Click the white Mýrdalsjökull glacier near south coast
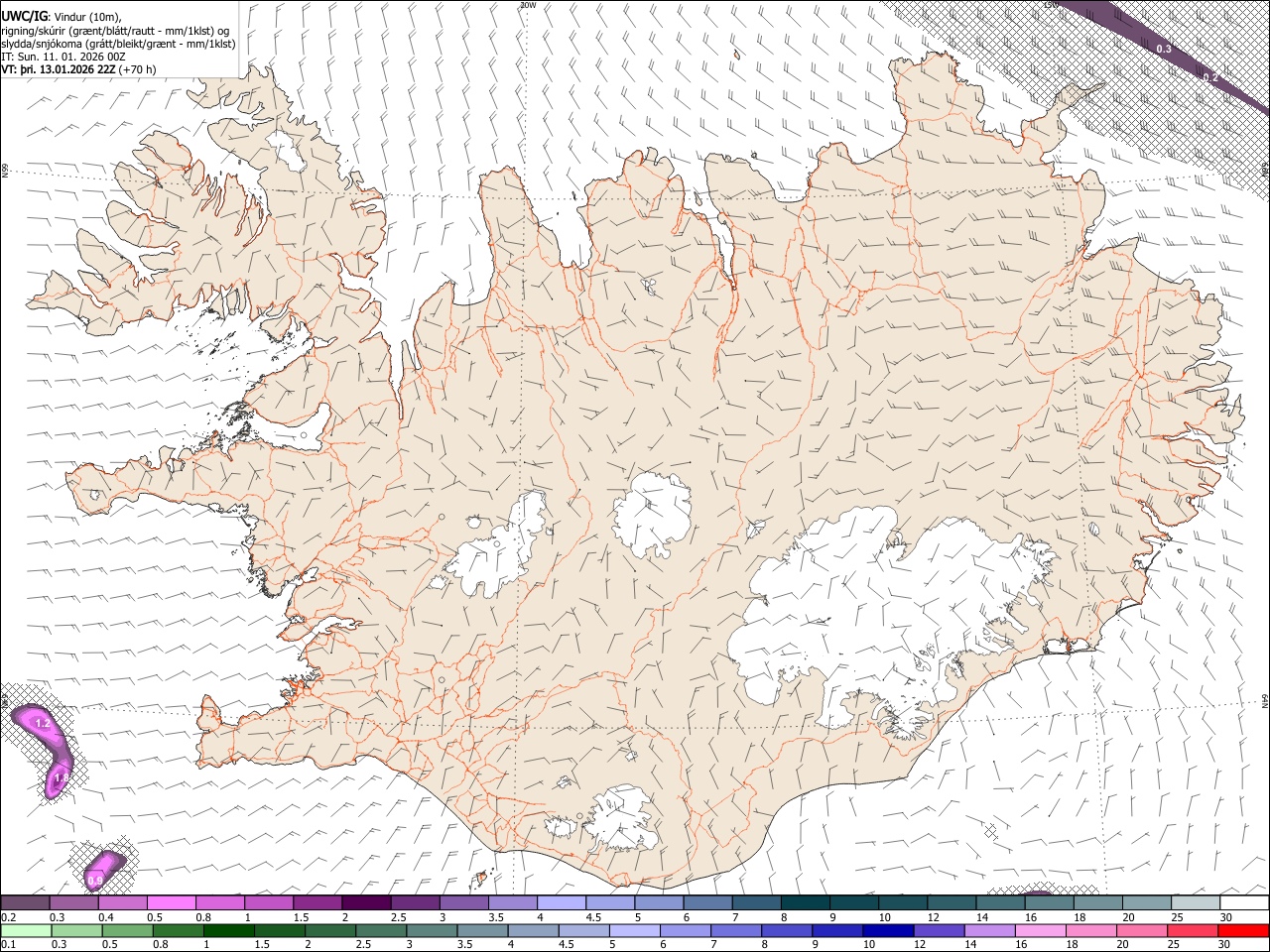 point(623,819)
